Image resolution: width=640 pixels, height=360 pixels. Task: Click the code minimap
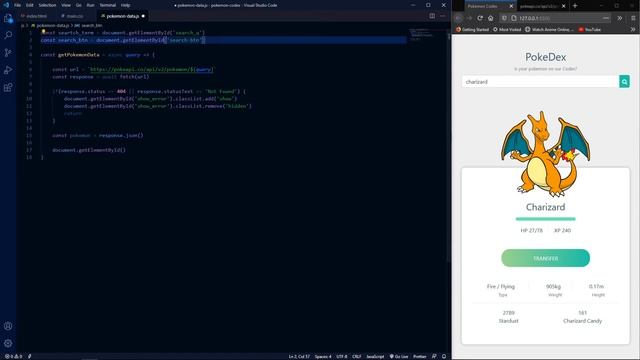click(x=427, y=35)
